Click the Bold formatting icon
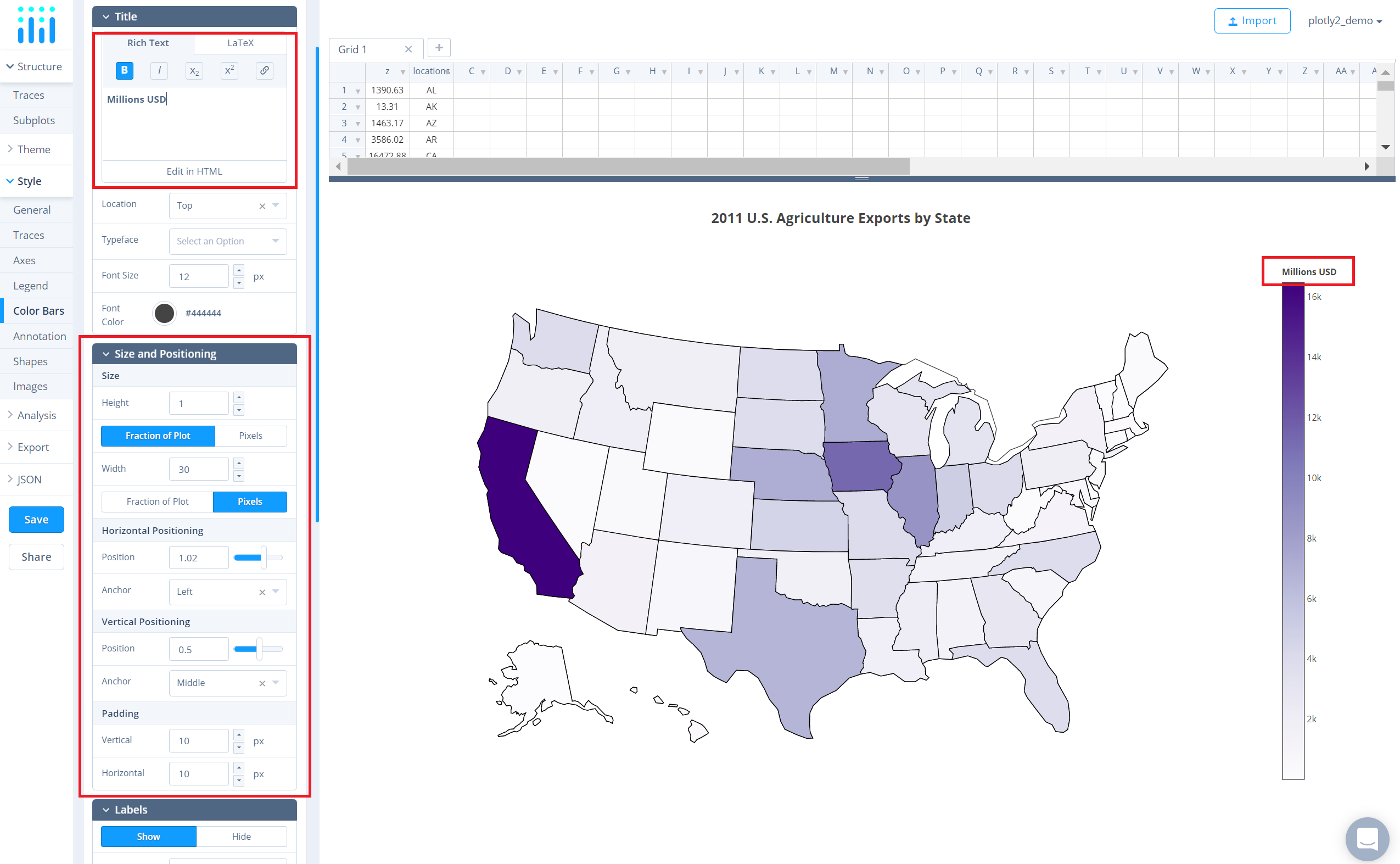This screenshot has height=864, width=1400. tap(123, 69)
